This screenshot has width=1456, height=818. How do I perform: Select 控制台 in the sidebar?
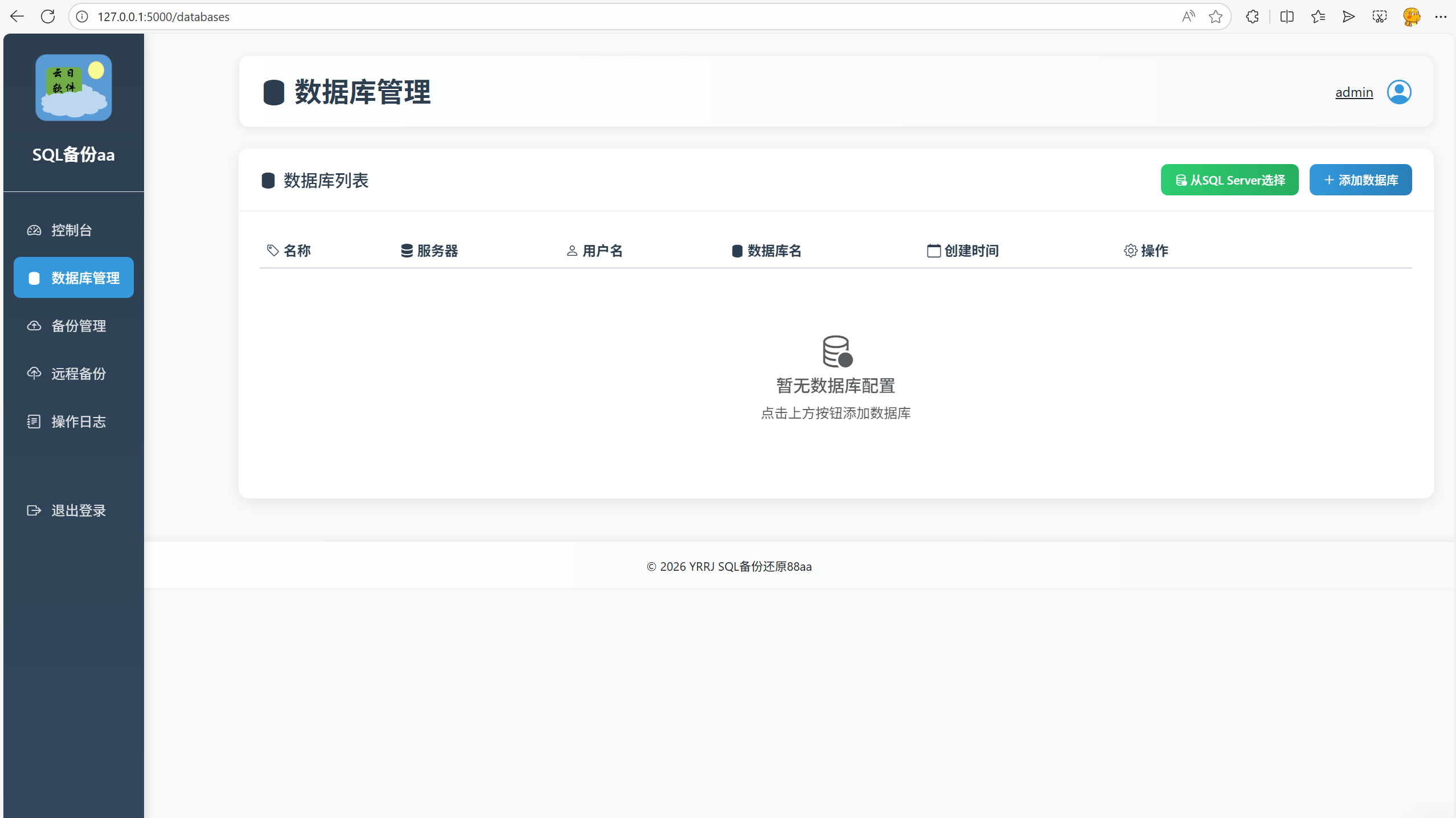coord(73,230)
